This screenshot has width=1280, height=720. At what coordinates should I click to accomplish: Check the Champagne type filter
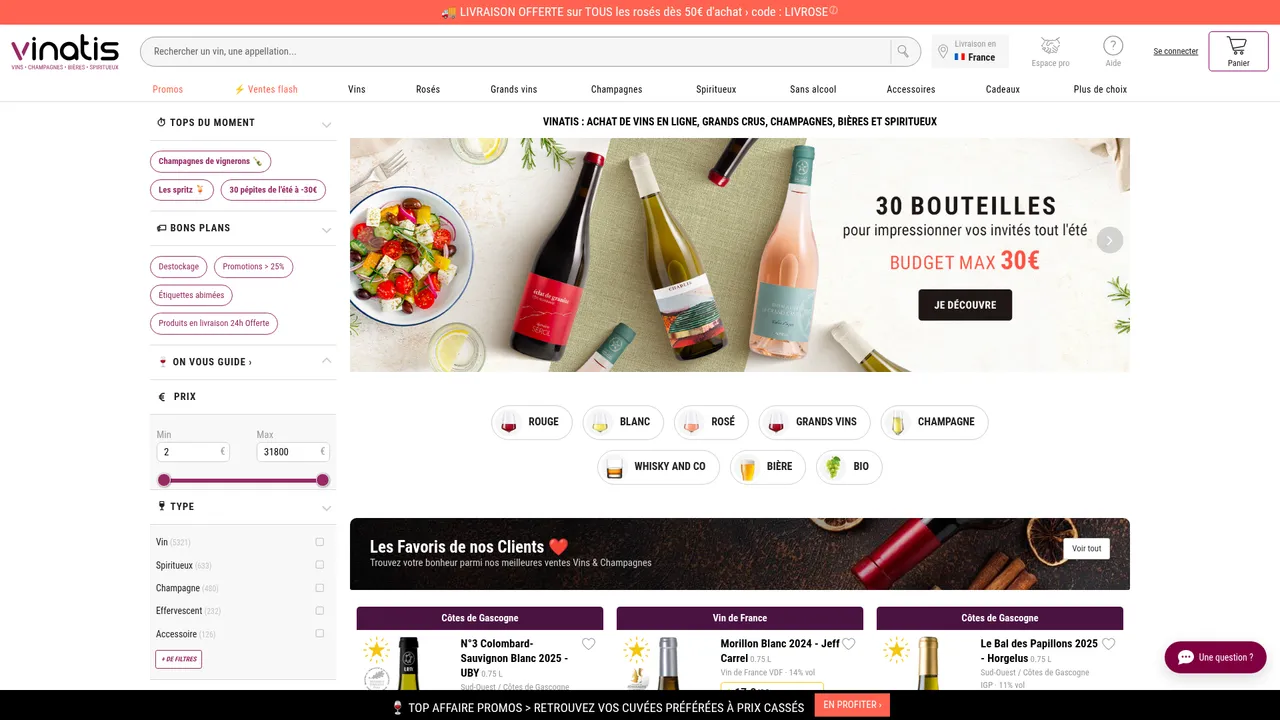click(x=320, y=588)
